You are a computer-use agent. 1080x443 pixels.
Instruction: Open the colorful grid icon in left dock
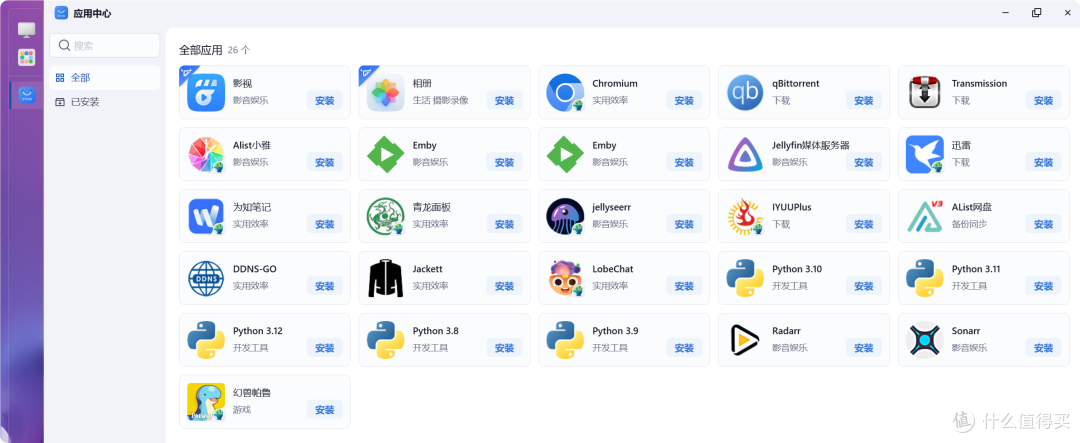[x=27, y=58]
